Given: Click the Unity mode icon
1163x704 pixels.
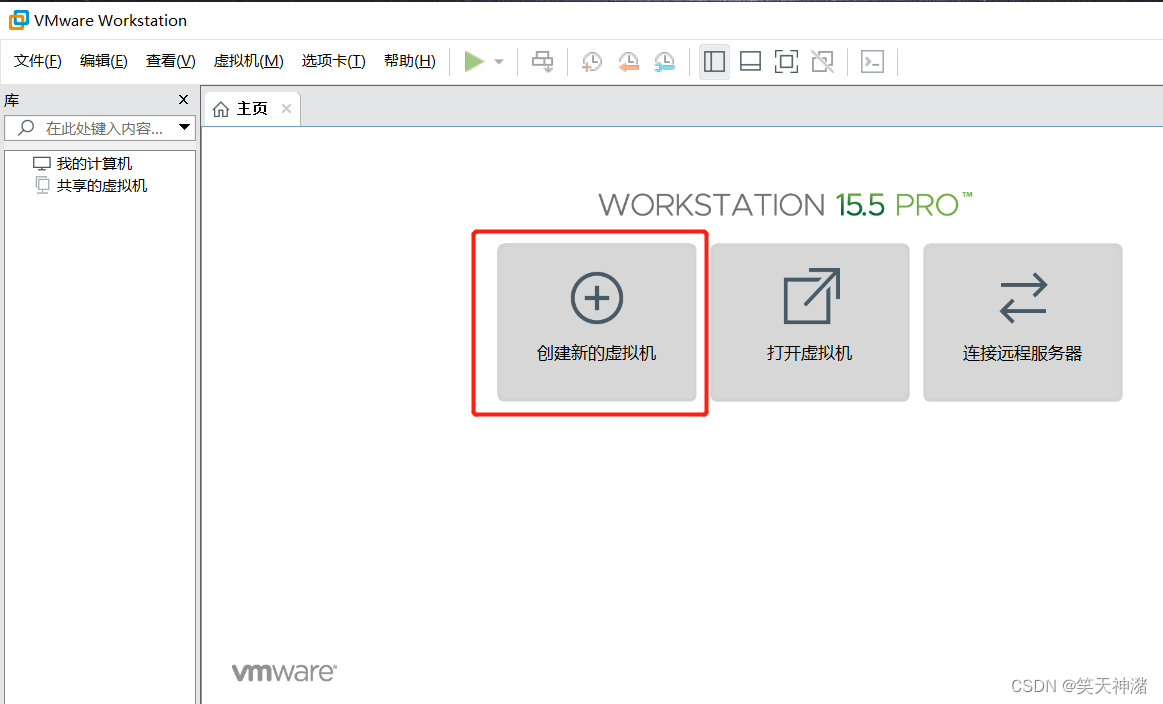Looking at the screenshot, I should (823, 62).
